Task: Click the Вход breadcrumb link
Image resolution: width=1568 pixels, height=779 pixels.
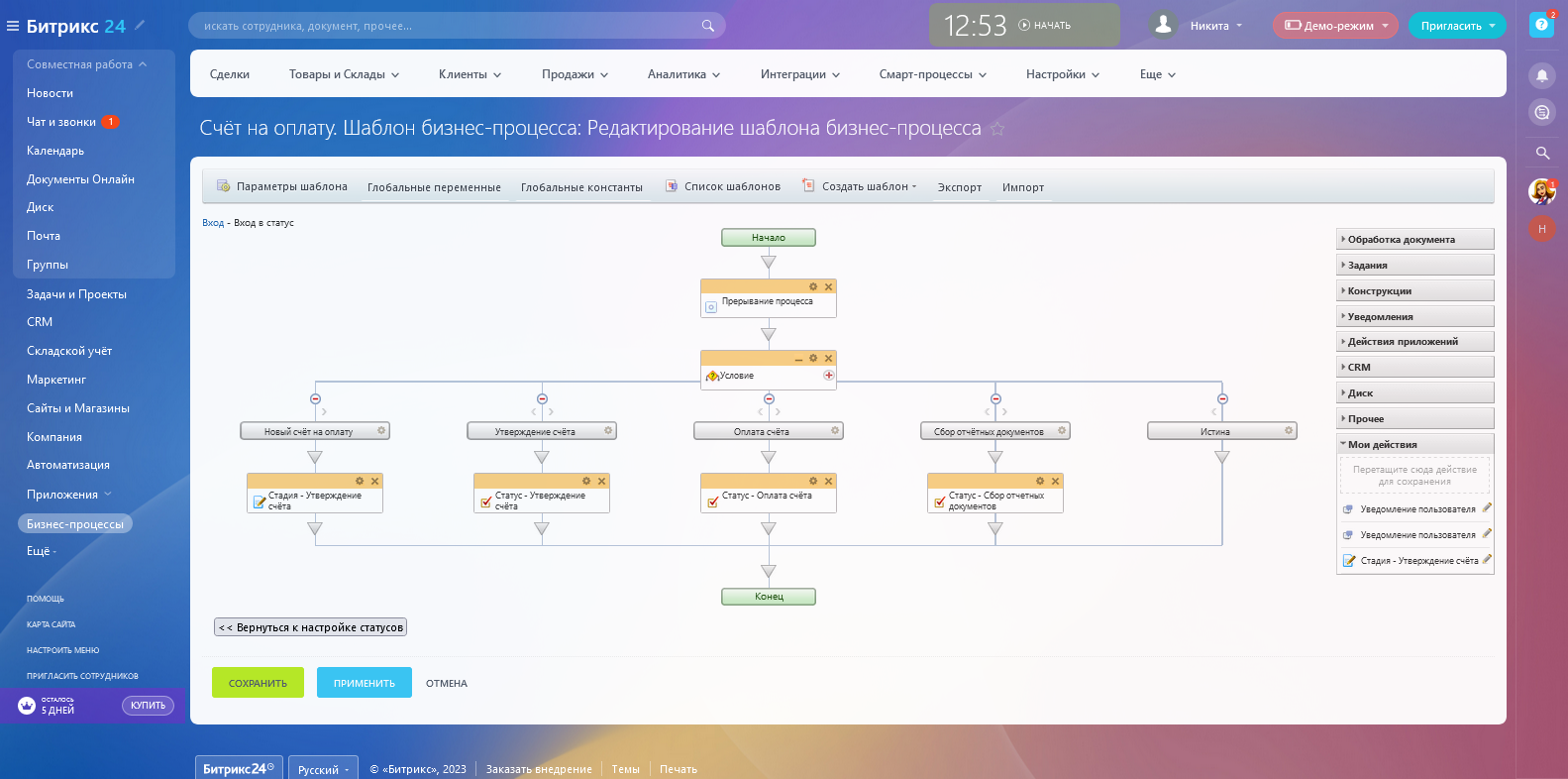Action: [x=213, y=223]
